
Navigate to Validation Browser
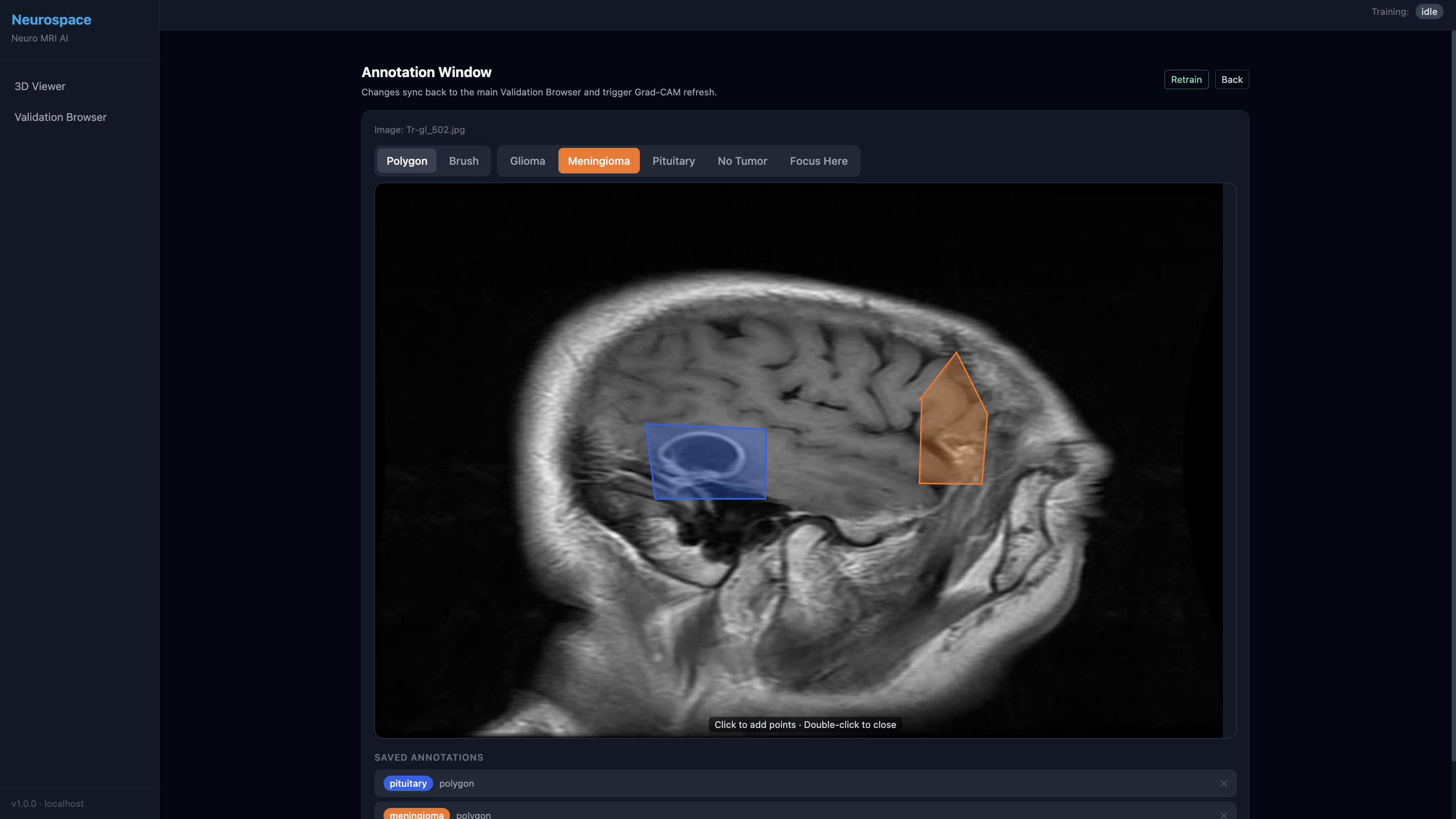pos(61,117)
